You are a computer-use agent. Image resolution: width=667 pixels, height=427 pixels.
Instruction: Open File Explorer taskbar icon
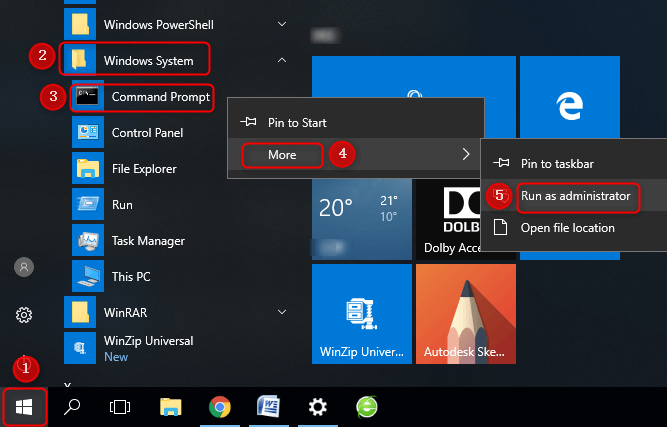(x=171, y=407)
